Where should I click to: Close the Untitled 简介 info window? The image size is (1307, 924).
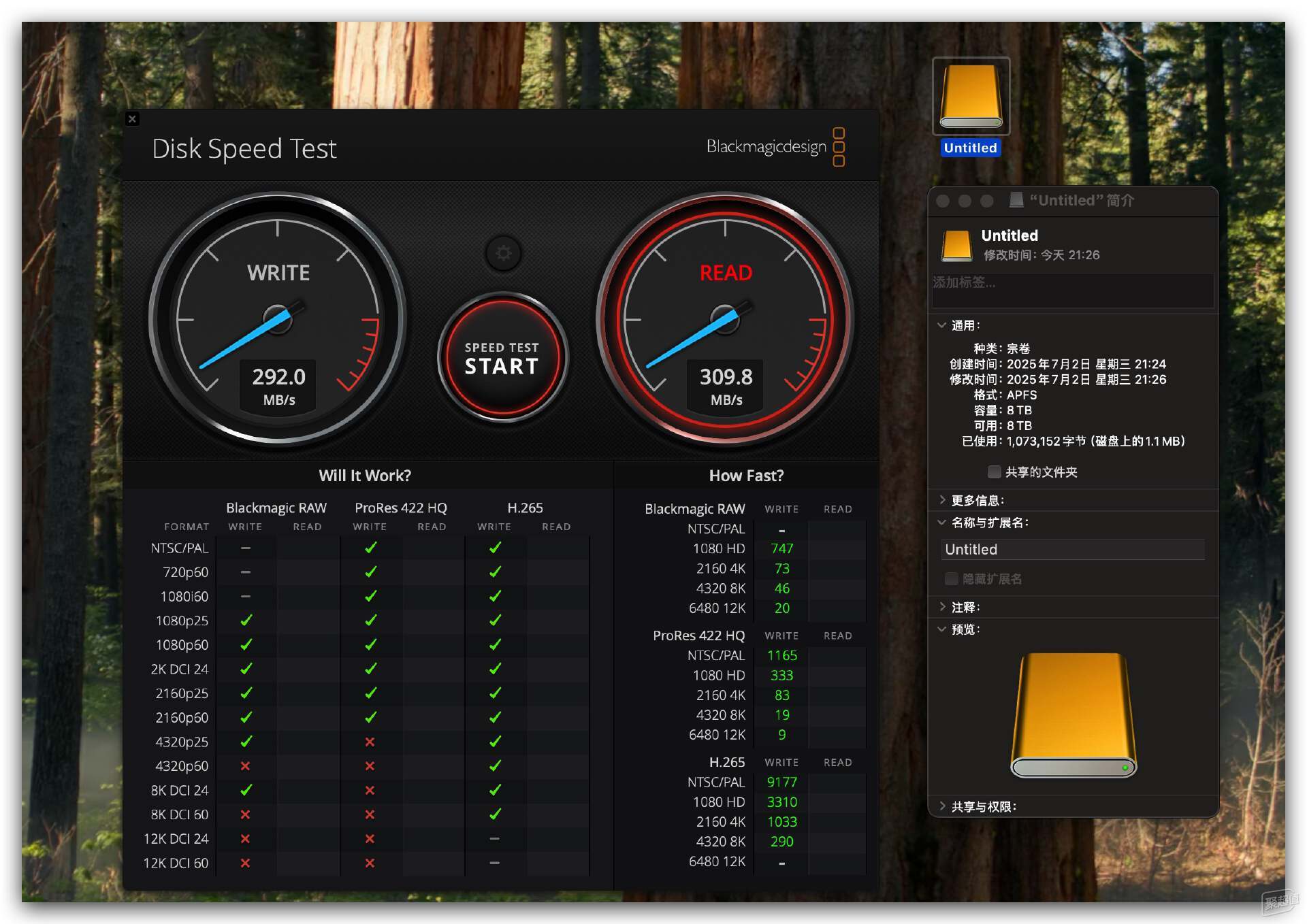click(x=943, y=201)
